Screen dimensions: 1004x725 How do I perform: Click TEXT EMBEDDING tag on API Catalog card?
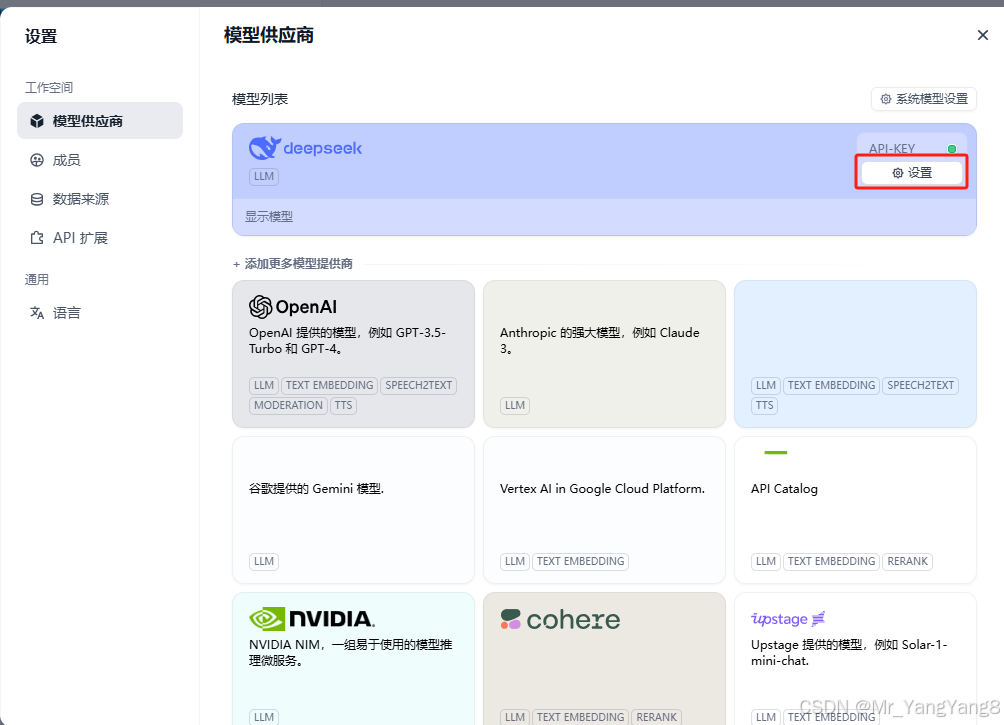[831, 562]
